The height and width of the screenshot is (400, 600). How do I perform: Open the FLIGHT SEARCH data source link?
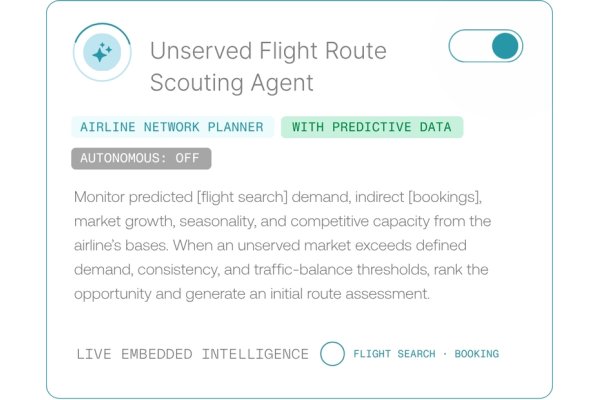pos(394,354)
